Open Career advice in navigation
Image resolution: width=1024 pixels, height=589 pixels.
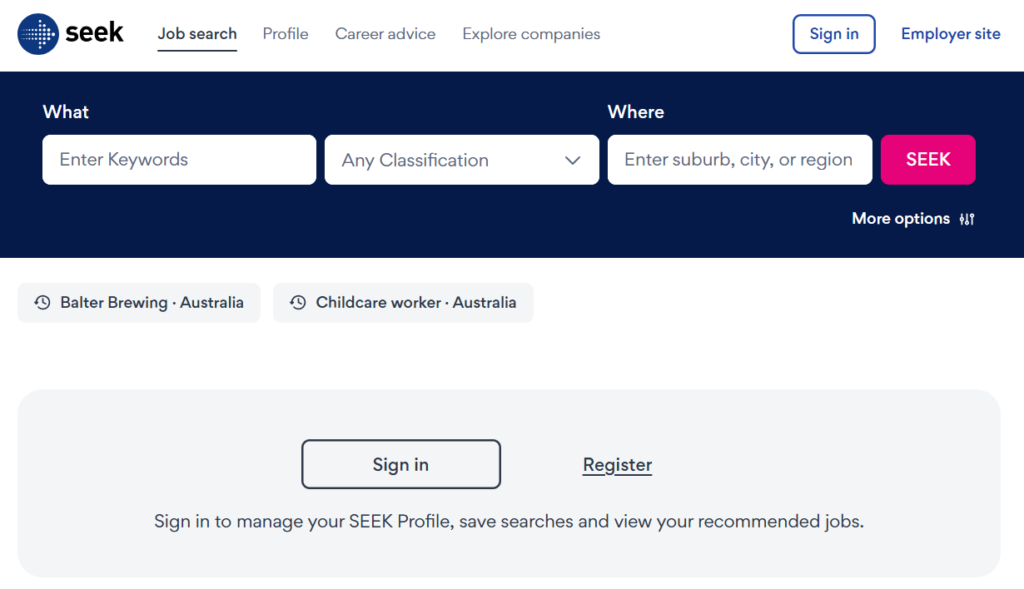point(385,34)
